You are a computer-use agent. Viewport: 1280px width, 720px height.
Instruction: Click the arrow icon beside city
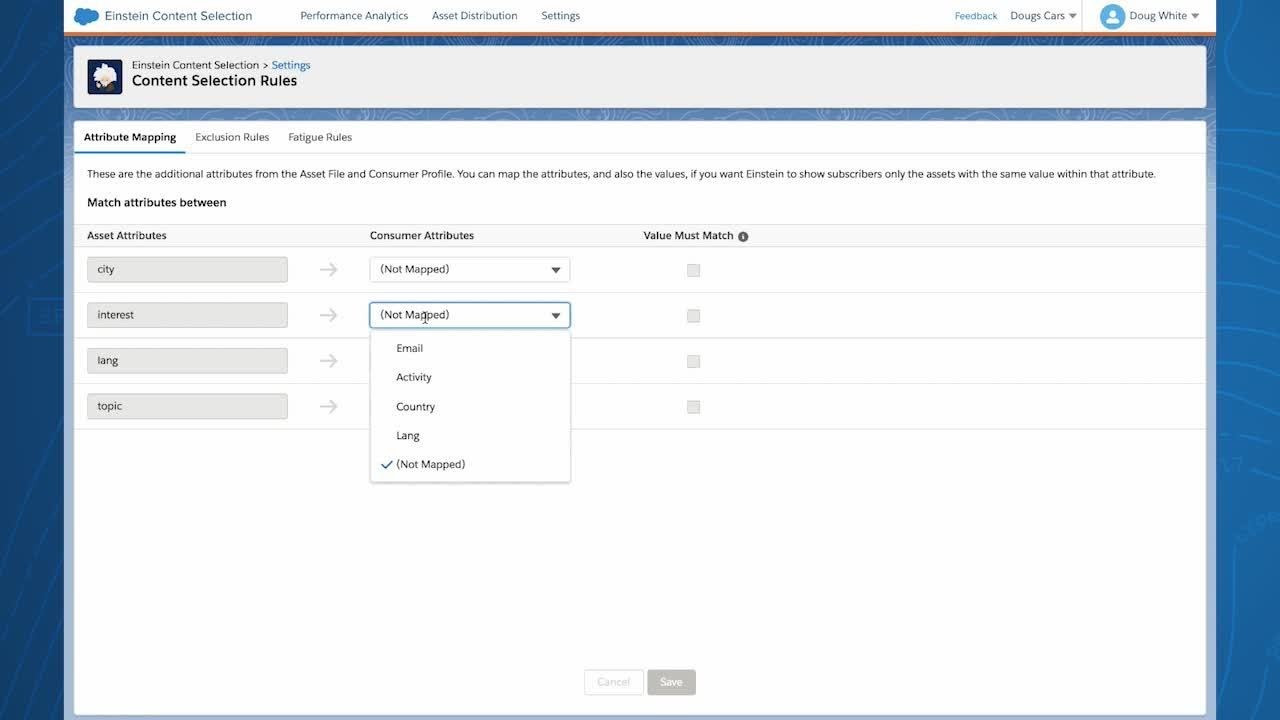point(328,269)
